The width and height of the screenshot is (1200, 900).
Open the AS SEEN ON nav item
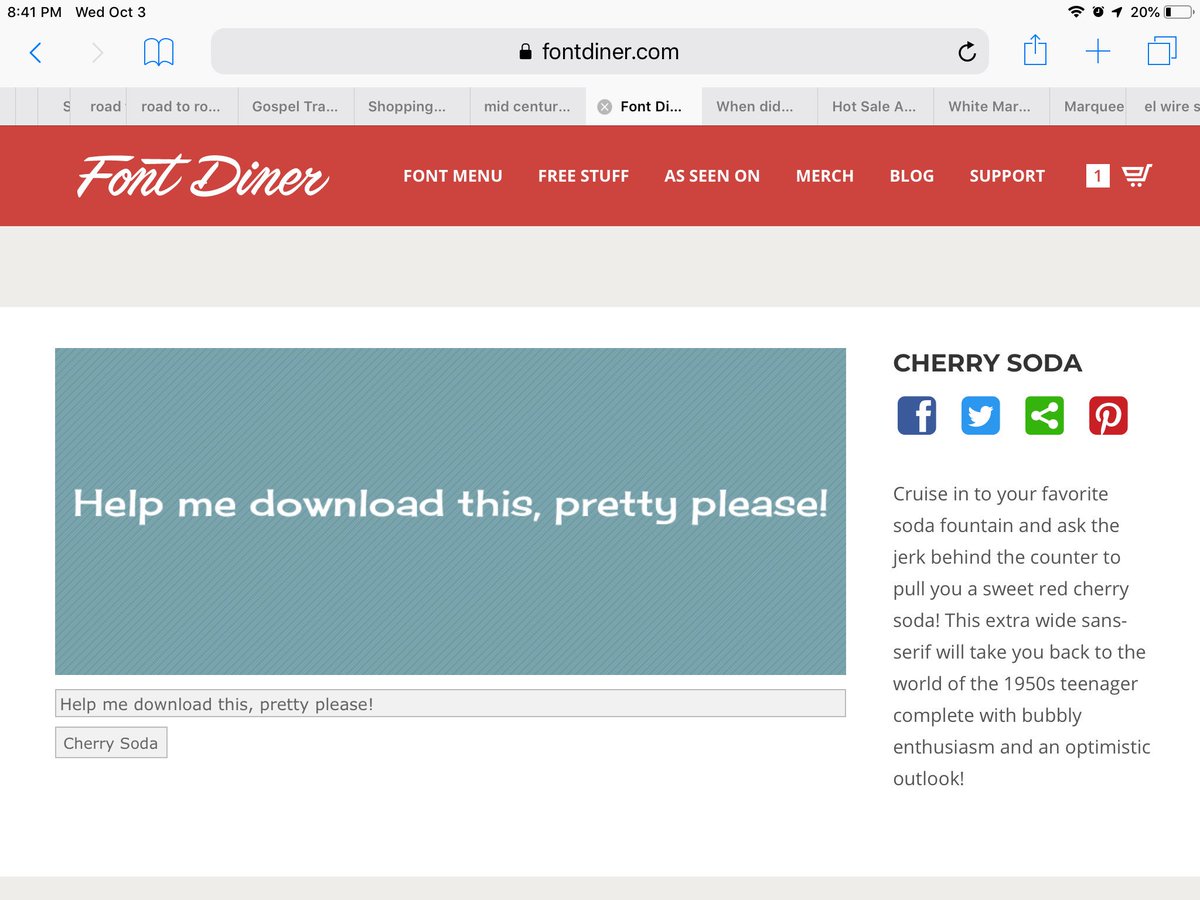[712, 176]
